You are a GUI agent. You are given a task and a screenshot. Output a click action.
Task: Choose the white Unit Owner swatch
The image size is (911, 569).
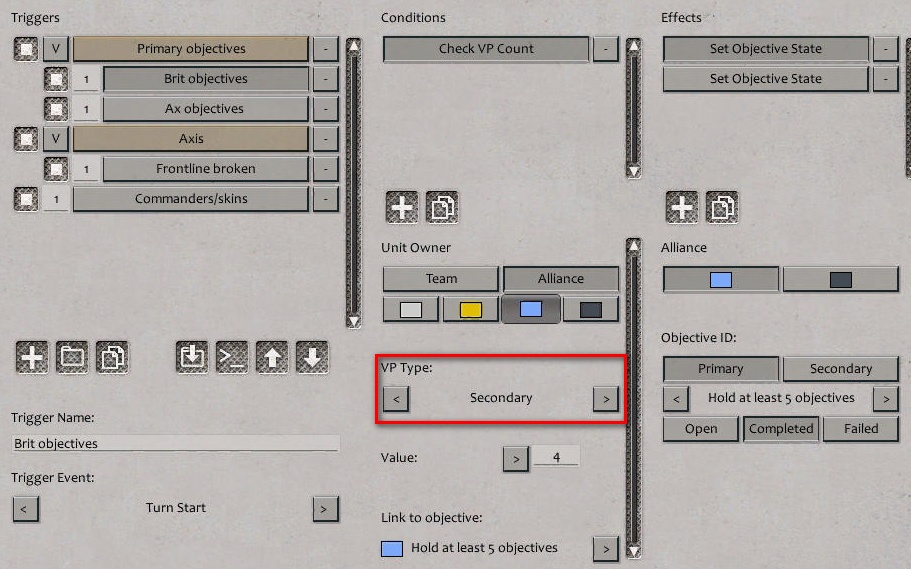pyautogui.click(x=411, y=310)
